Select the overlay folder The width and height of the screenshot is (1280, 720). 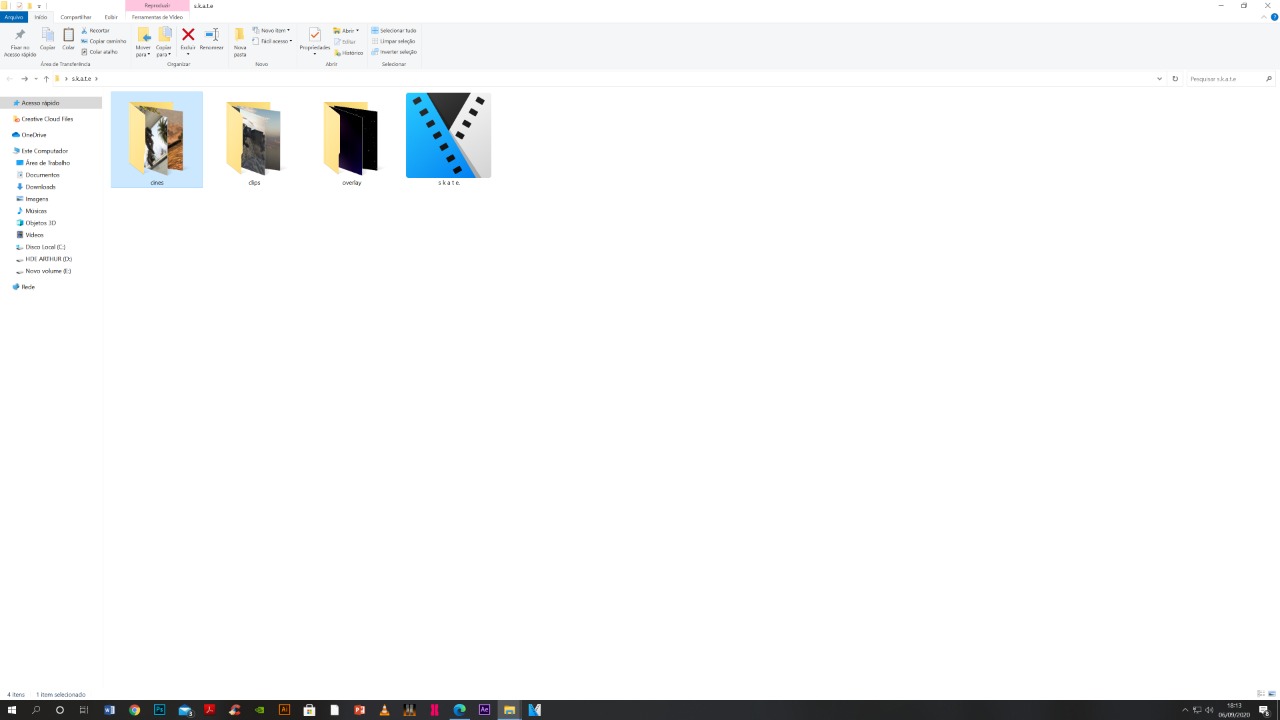point(351,140)
